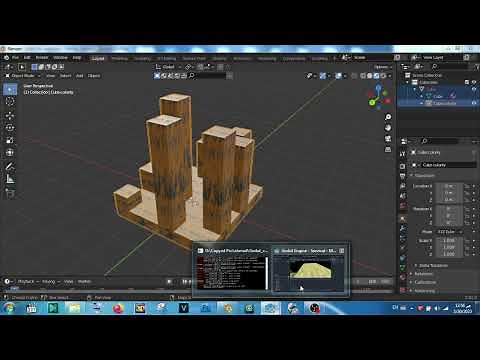Open the Material properties tab icon
Image resolution: width=480 pixels, height=360 pixels.
pyautogui.click(x=403, y=277)
